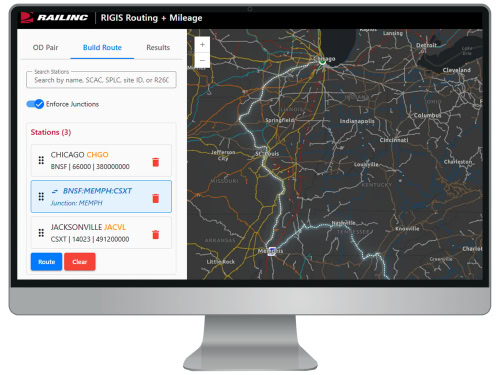Screen dimensions: 500x375
Task: Click the Louisville label on the map
Action: (x=366, y=164)
